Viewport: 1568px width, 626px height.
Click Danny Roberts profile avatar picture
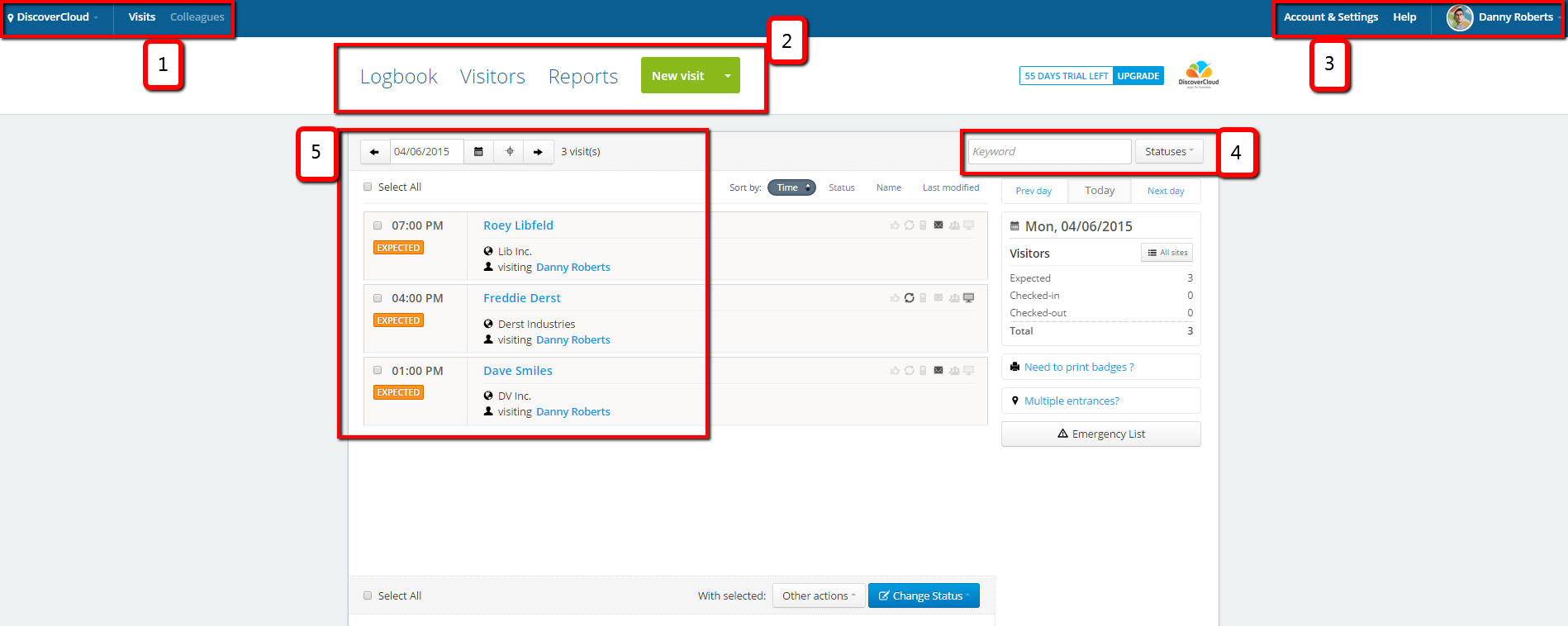click(x=1460, y=17)
